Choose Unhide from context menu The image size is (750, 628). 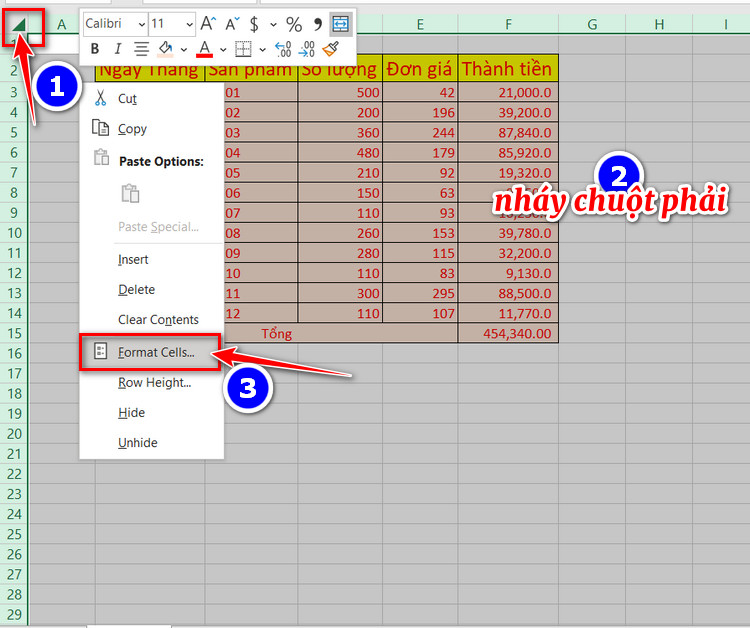coord(152,442)
